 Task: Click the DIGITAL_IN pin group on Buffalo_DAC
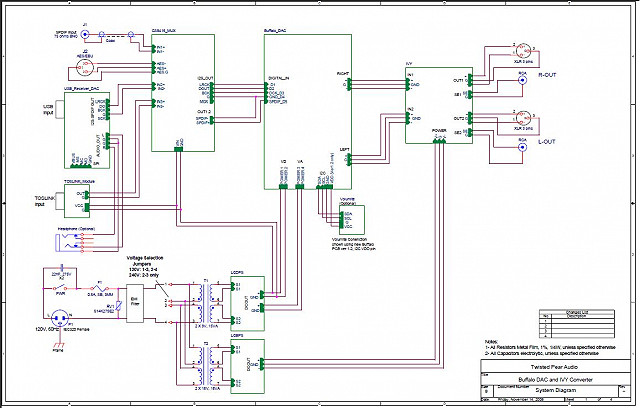[274, 92]
